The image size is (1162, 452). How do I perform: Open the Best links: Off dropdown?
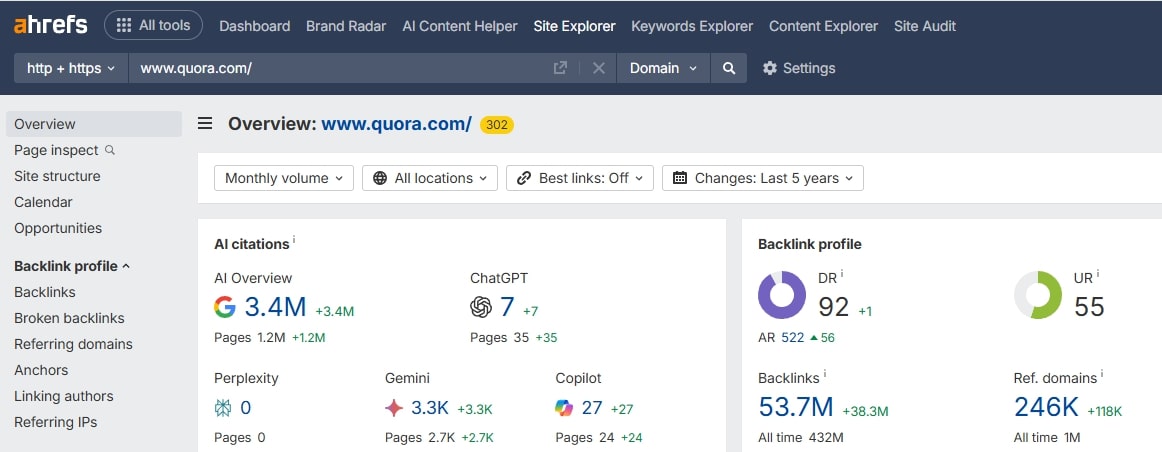pos(580,178)
